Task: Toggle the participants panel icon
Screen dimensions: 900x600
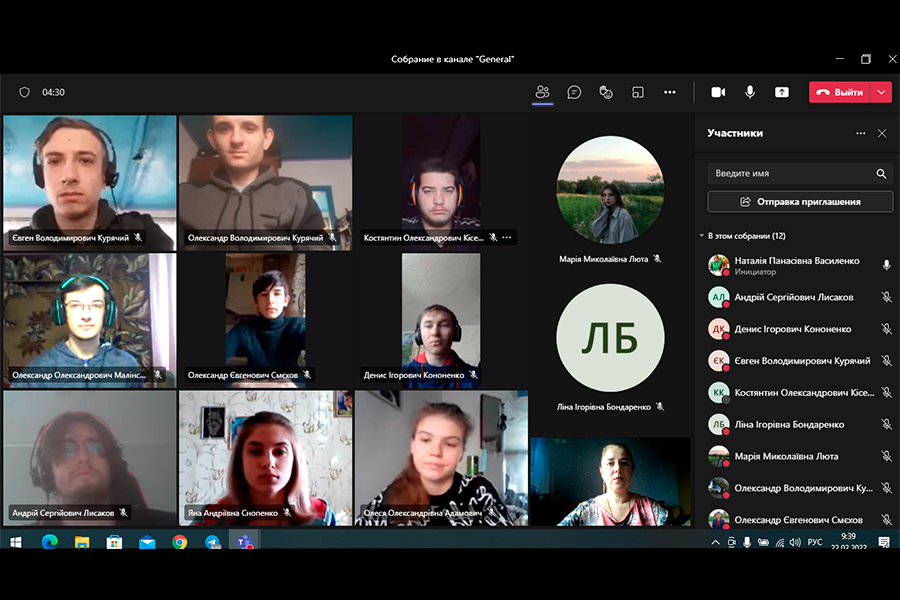Action: pos(542,92)
